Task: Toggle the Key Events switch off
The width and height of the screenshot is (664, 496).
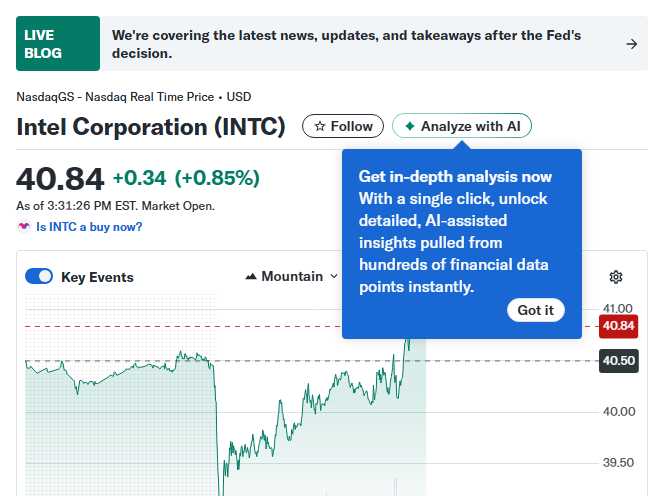Action: [x=38, y=277]
